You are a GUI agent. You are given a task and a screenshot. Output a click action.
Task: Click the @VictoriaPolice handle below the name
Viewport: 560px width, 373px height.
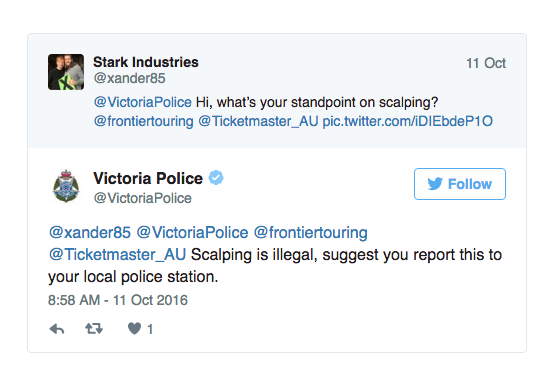142,198
